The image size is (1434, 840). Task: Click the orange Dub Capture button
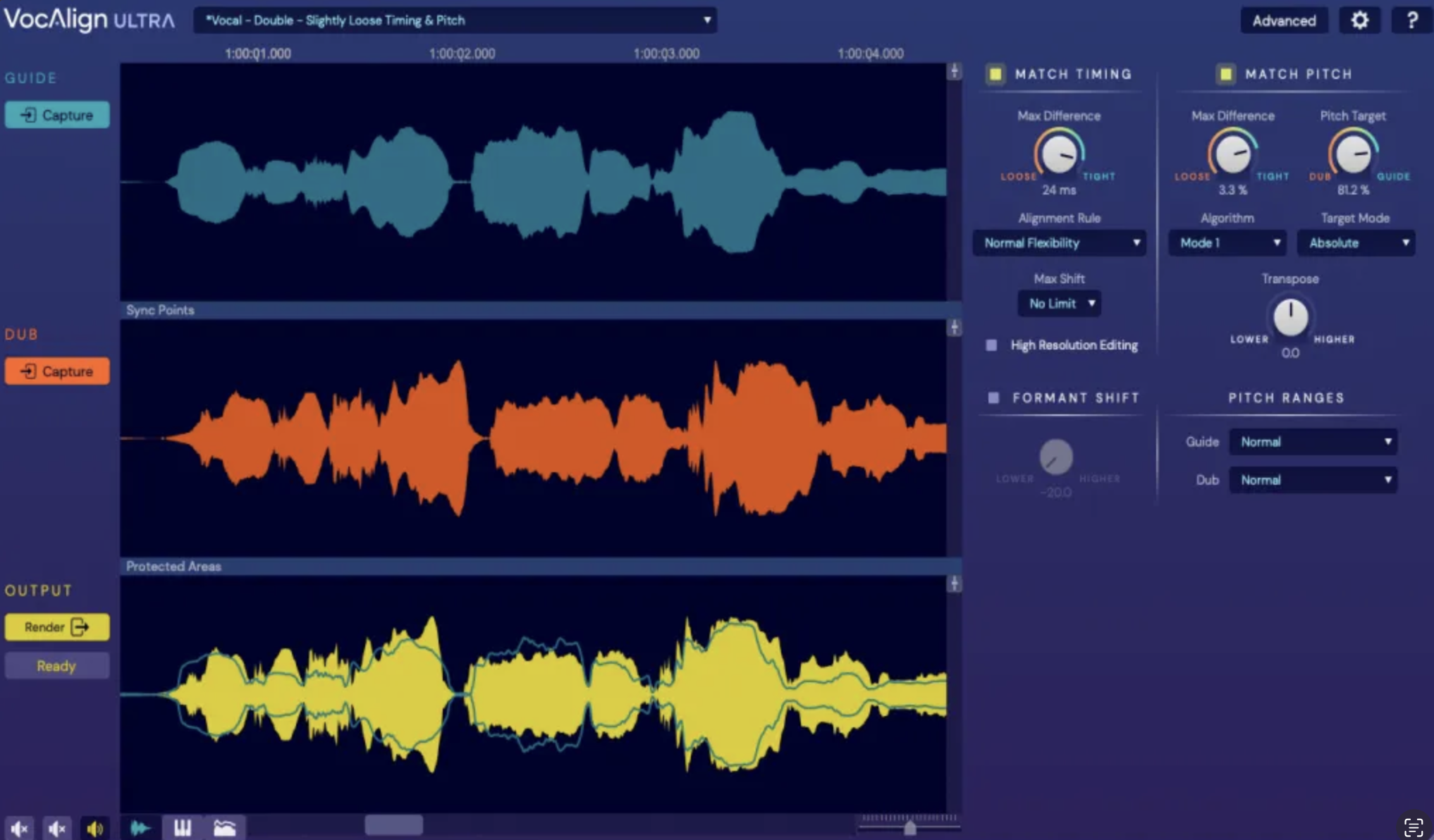(57, 371)
